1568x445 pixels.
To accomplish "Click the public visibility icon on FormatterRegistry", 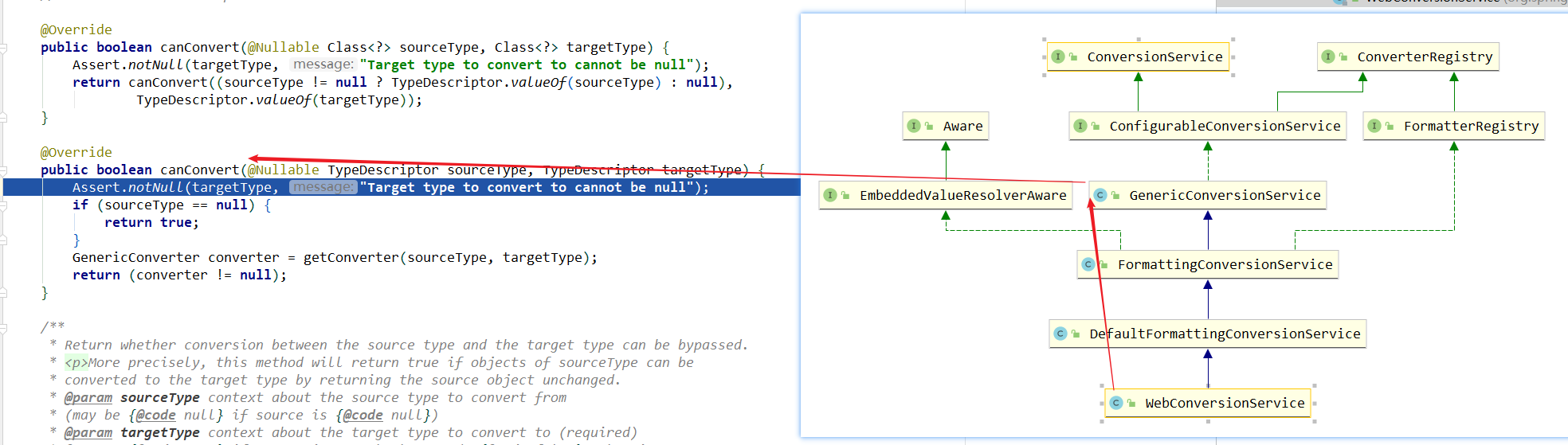I will pos(1390,126).
